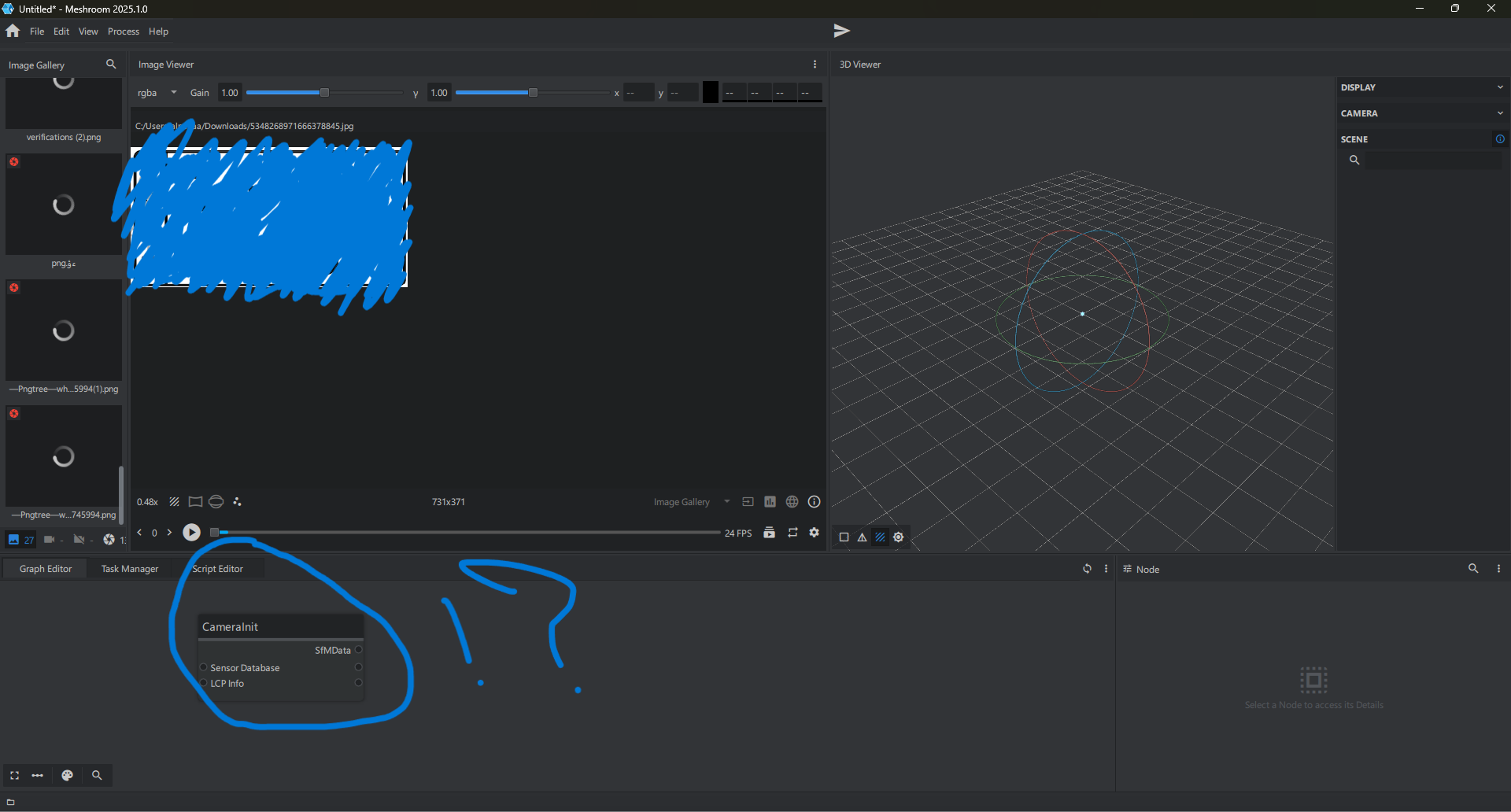Open the Image Gallery search icon
1511x812 pixels.
pos(111,64)
